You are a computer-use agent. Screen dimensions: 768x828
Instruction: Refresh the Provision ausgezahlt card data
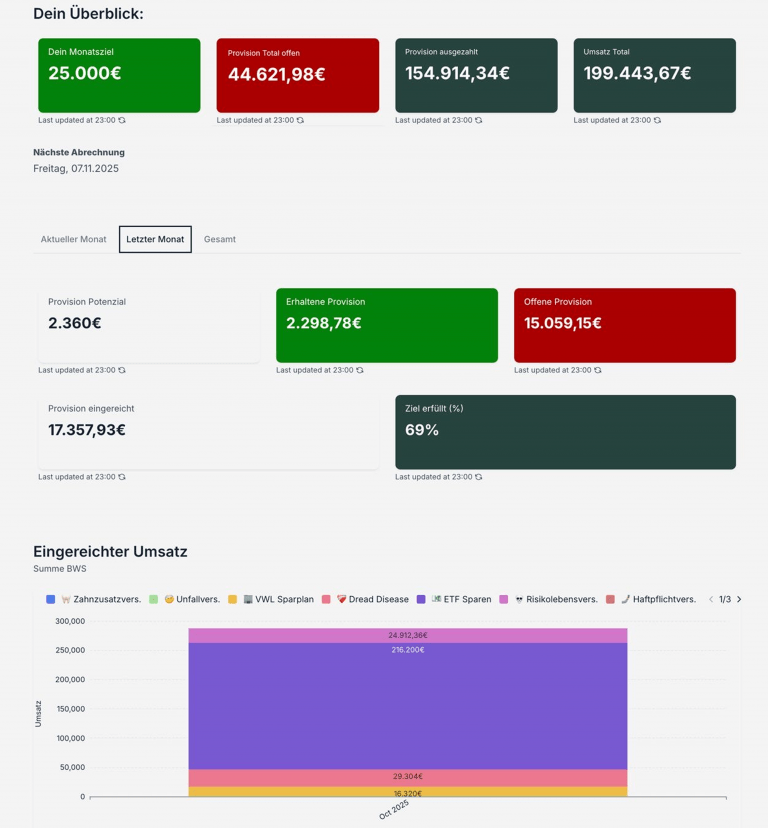point(478,120)
